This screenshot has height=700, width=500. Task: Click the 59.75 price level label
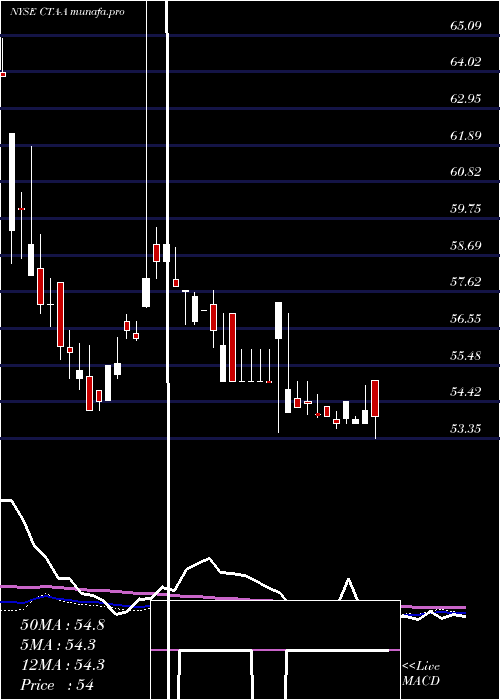[466, 208]
